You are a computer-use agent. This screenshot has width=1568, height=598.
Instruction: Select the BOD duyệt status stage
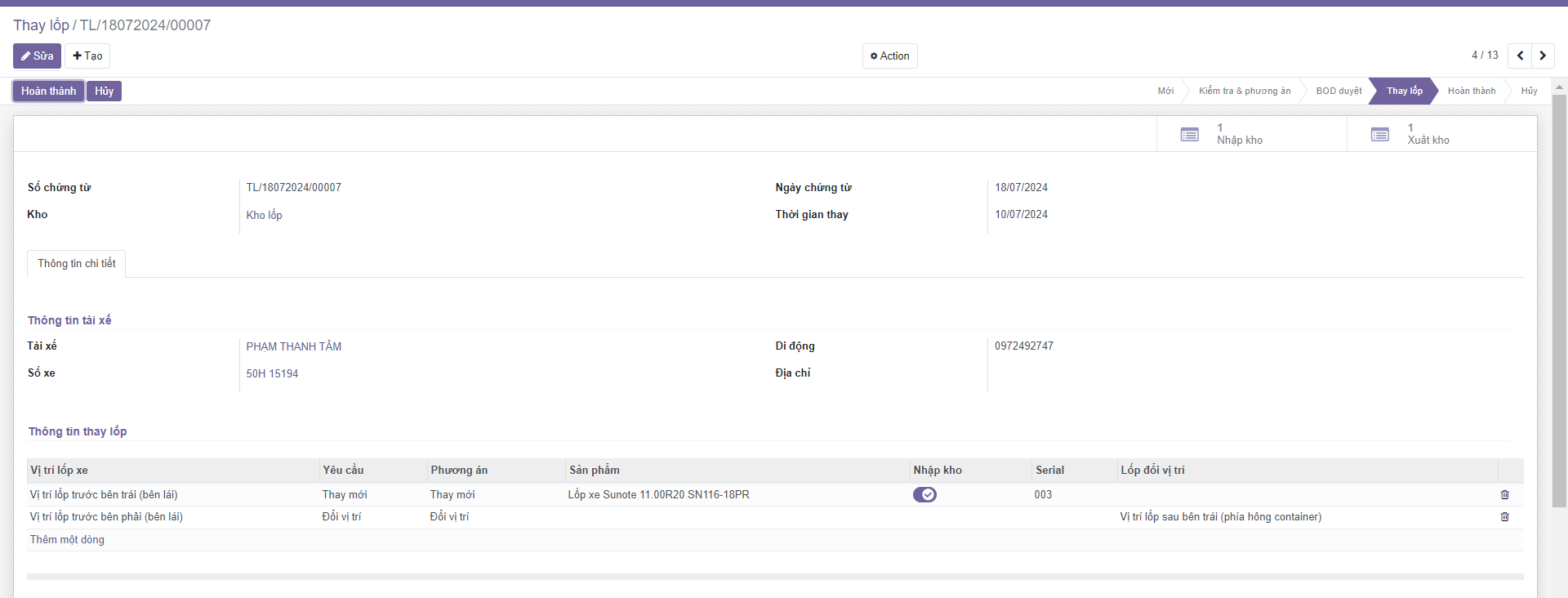1339,91
